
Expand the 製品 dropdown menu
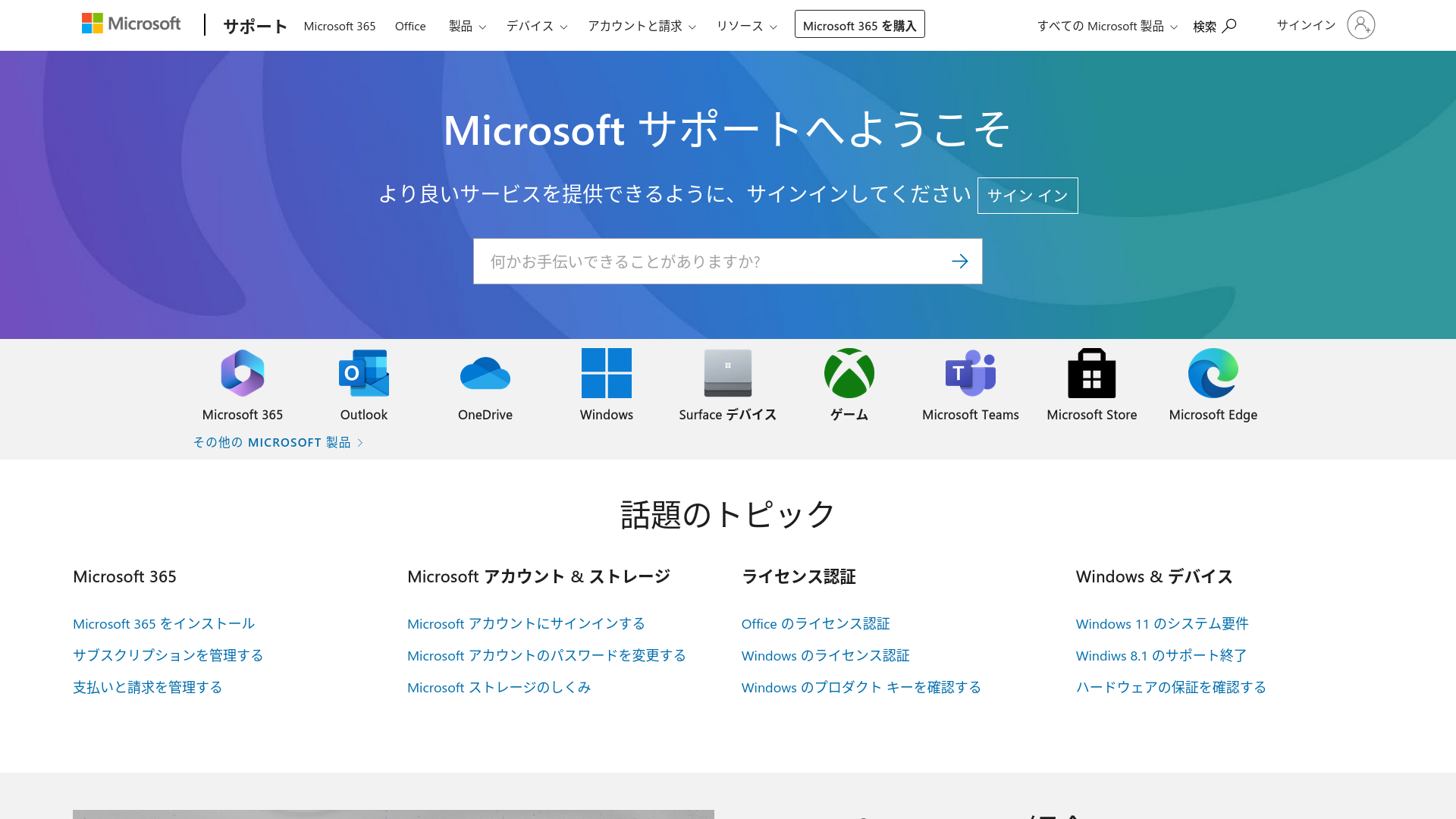click(x=467, y=26)
